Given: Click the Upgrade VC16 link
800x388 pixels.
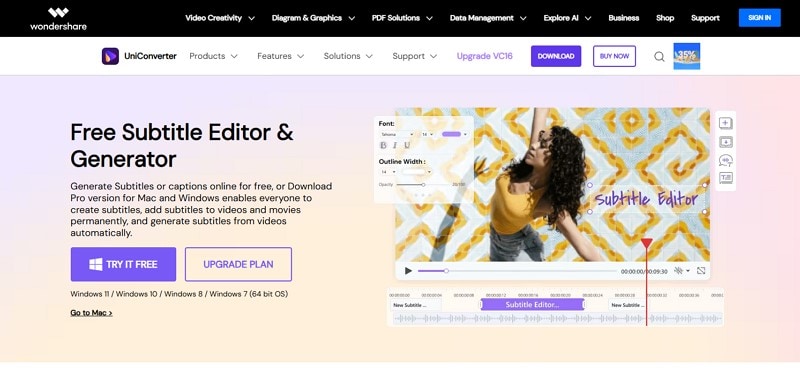Looking at the screenshot, I should point(485,56).
